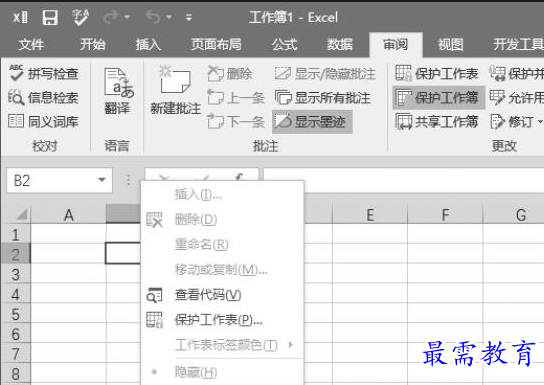The image size is (544, 385).
Task: Open the undo history dropdown arrow
Action: [x=169, y=17]
